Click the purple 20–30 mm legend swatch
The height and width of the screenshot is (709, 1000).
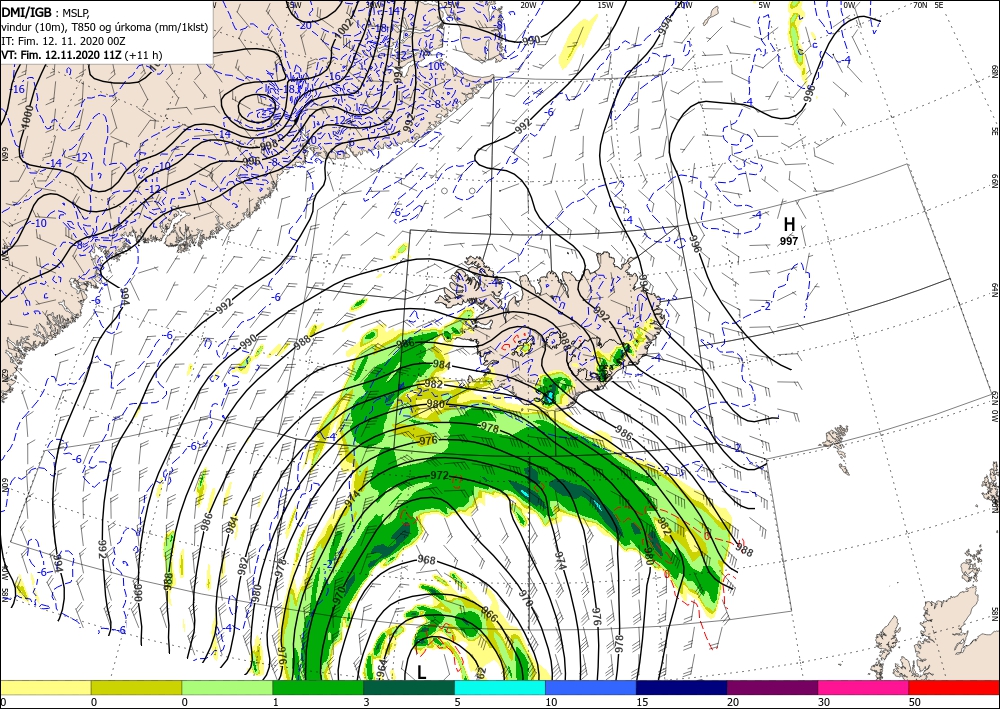pos(772,687)
